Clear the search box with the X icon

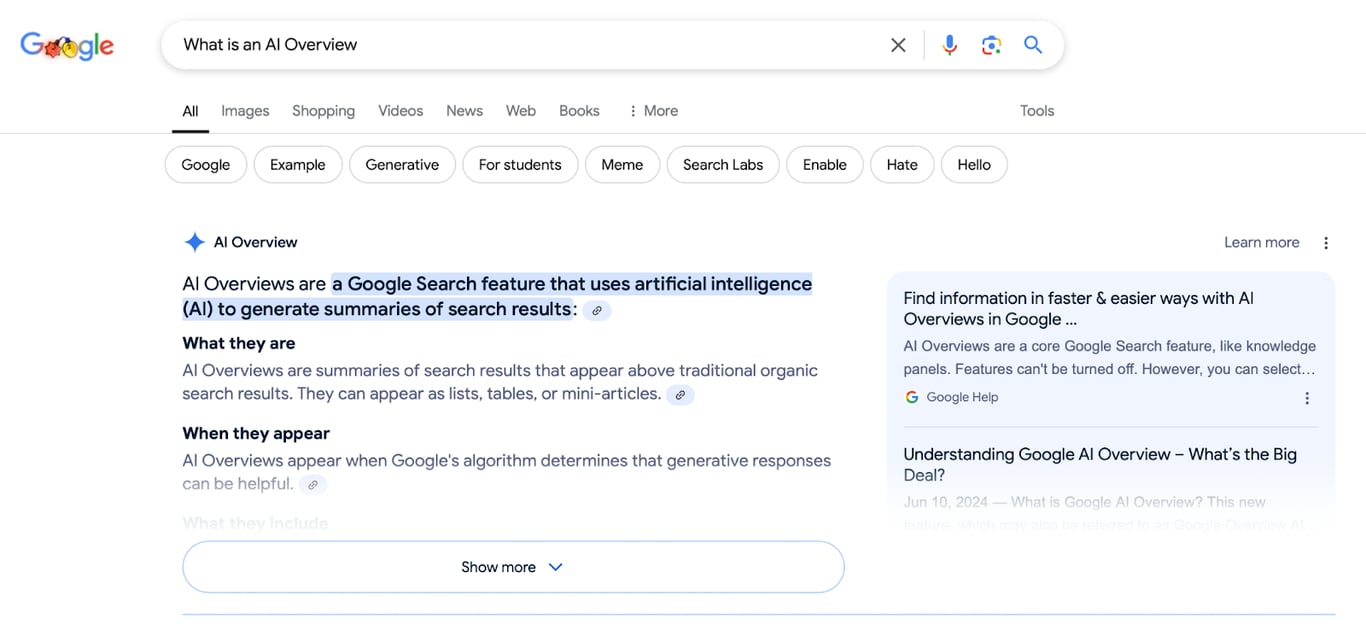point(898,45)
